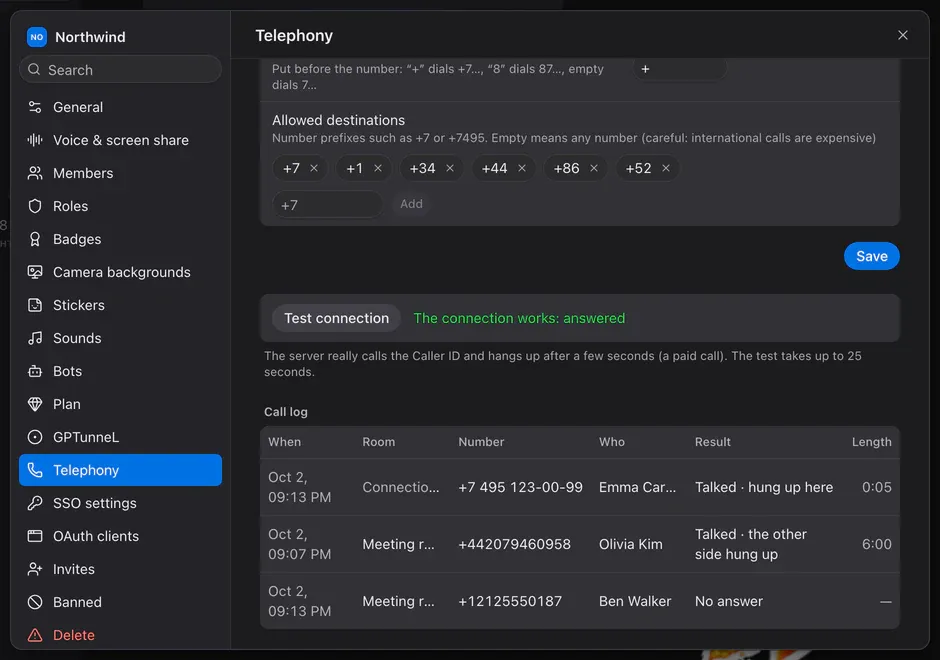
Task: Switch to the SSO settings label
Action: (x=95, y=503)
